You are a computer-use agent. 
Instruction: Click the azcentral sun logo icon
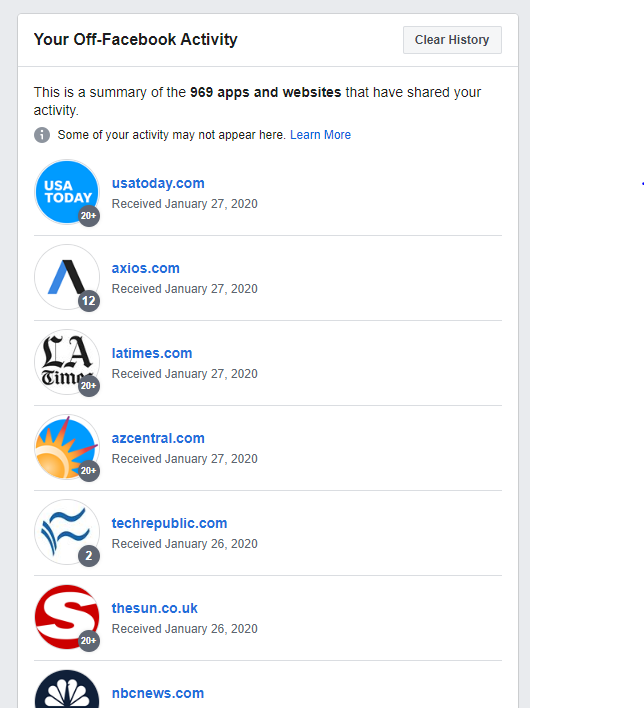67,447
